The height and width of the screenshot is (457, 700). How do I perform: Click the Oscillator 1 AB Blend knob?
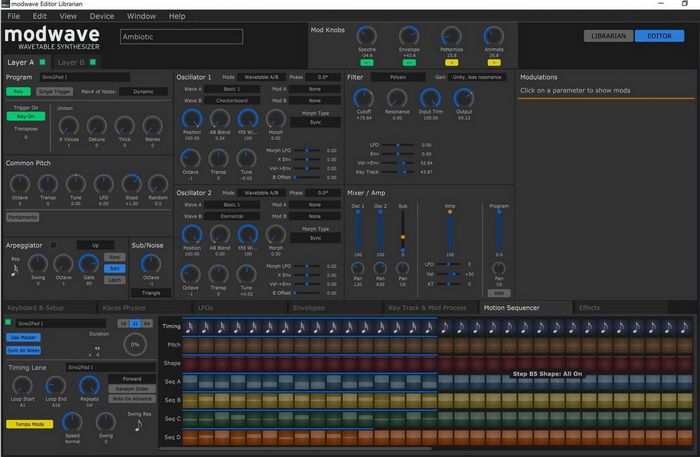coord(220,119)
